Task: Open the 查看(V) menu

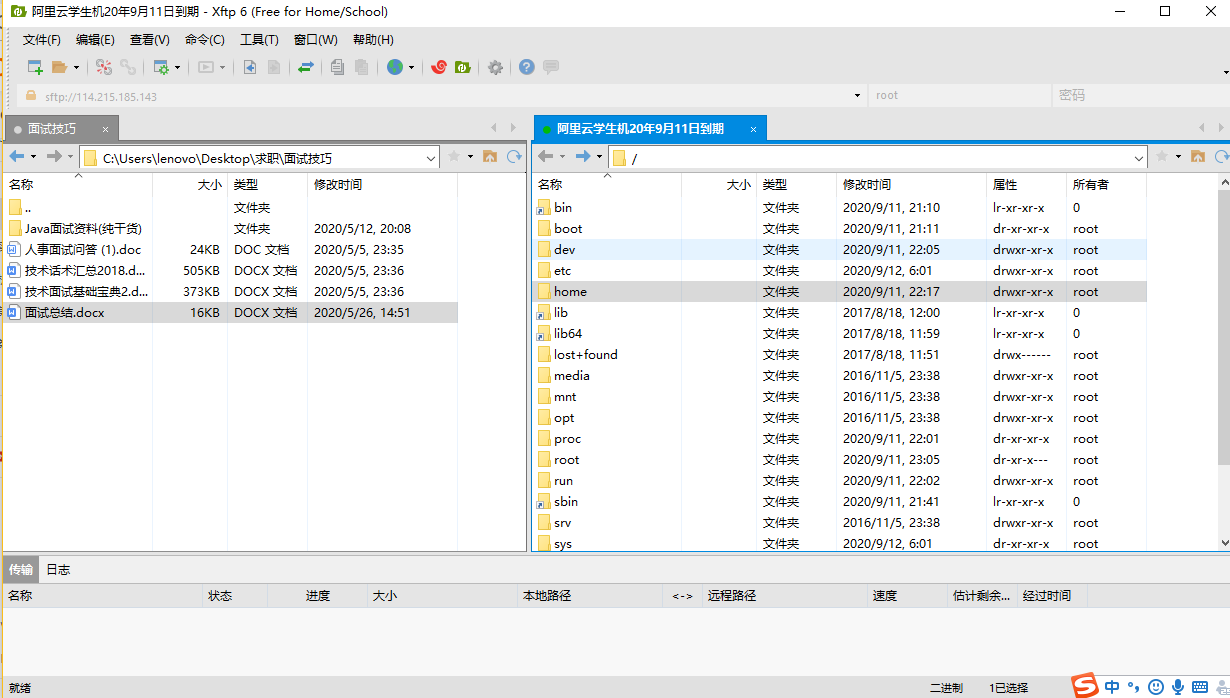Action: 150,40
